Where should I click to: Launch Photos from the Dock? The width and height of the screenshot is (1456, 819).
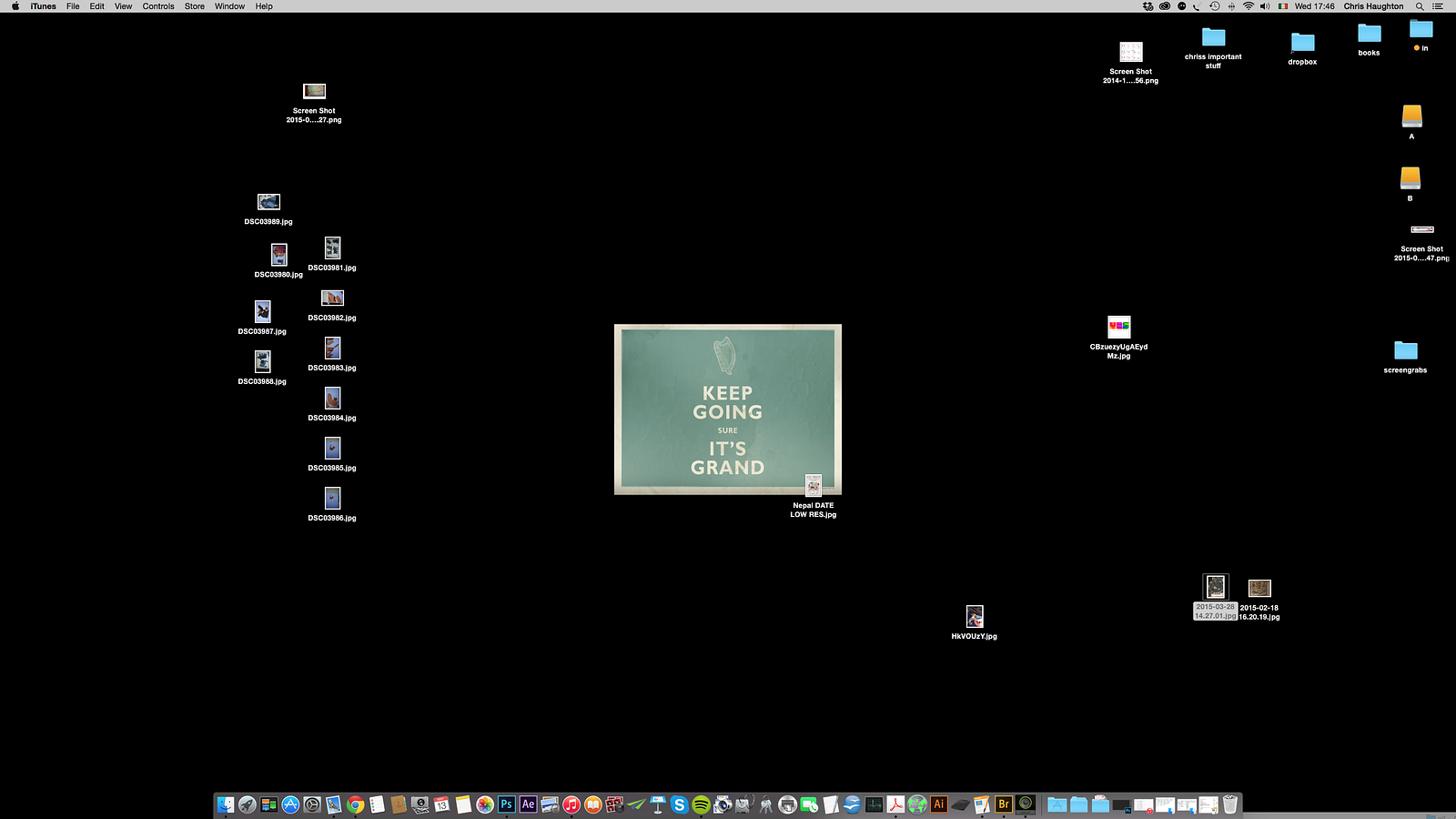(x=485, y=804)
